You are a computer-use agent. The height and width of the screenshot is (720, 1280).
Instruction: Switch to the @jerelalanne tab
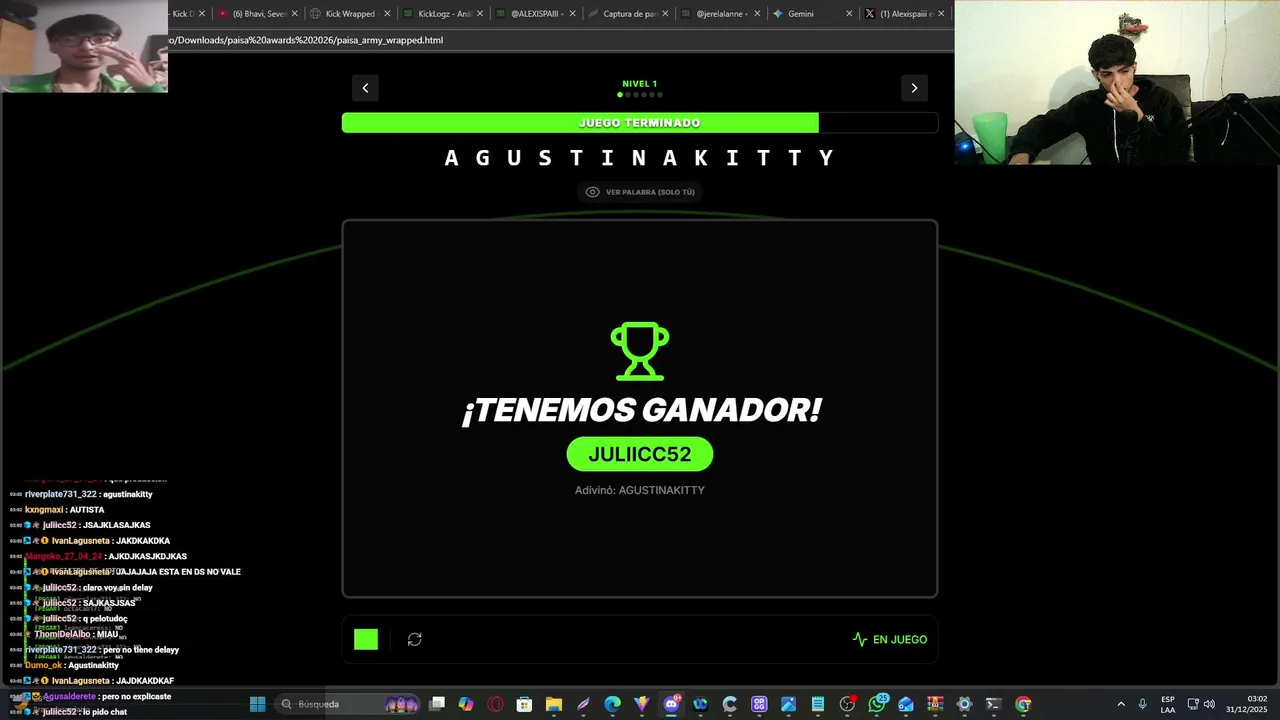tap(721, 14)
